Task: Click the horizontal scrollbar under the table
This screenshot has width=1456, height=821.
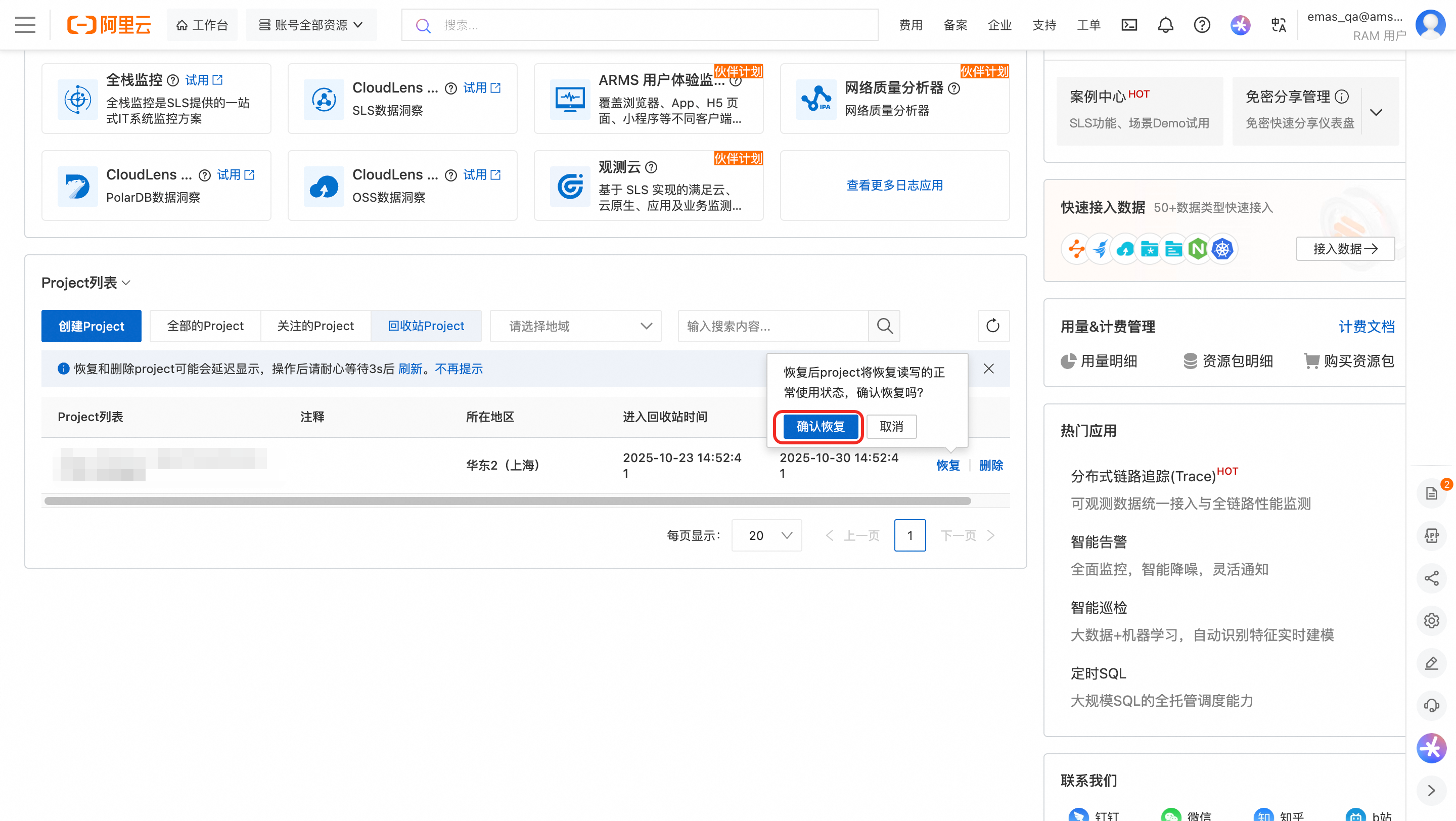Action: pos(507,501)
